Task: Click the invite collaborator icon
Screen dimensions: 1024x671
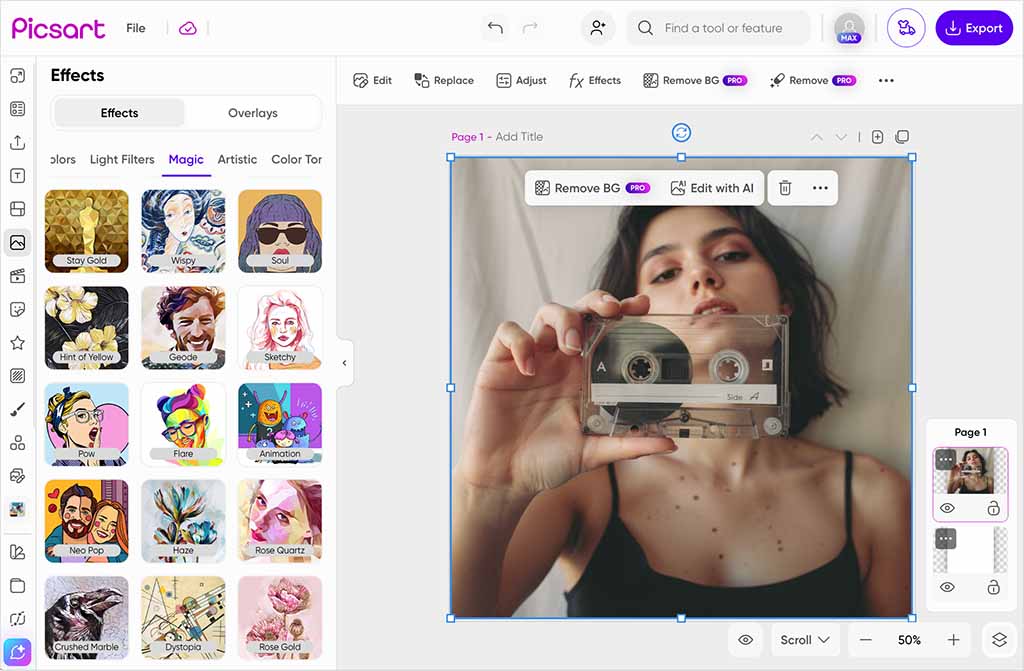Action: 598,28
